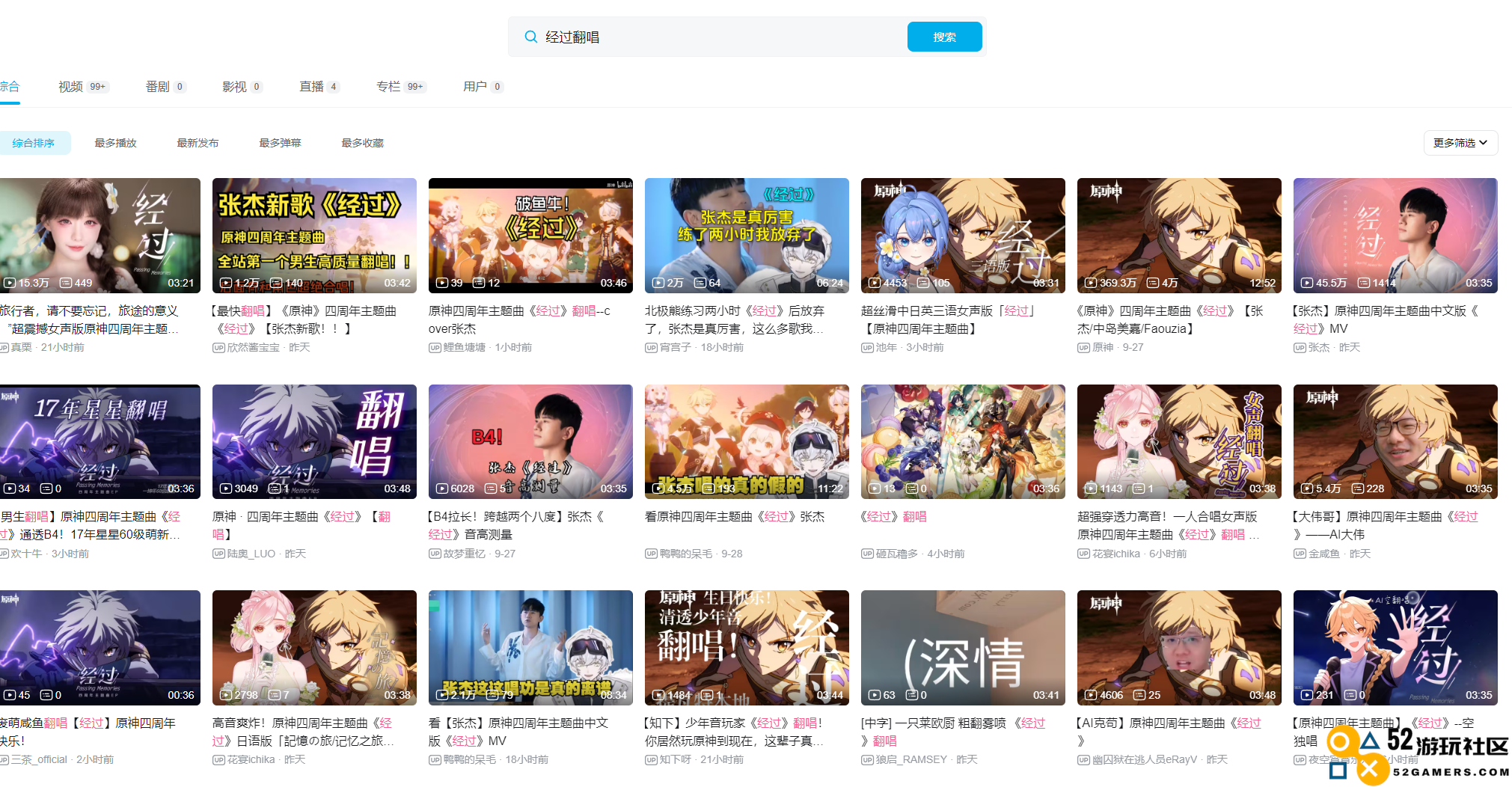Click UP badge icon beside 宵宫子

pos(651,348)
